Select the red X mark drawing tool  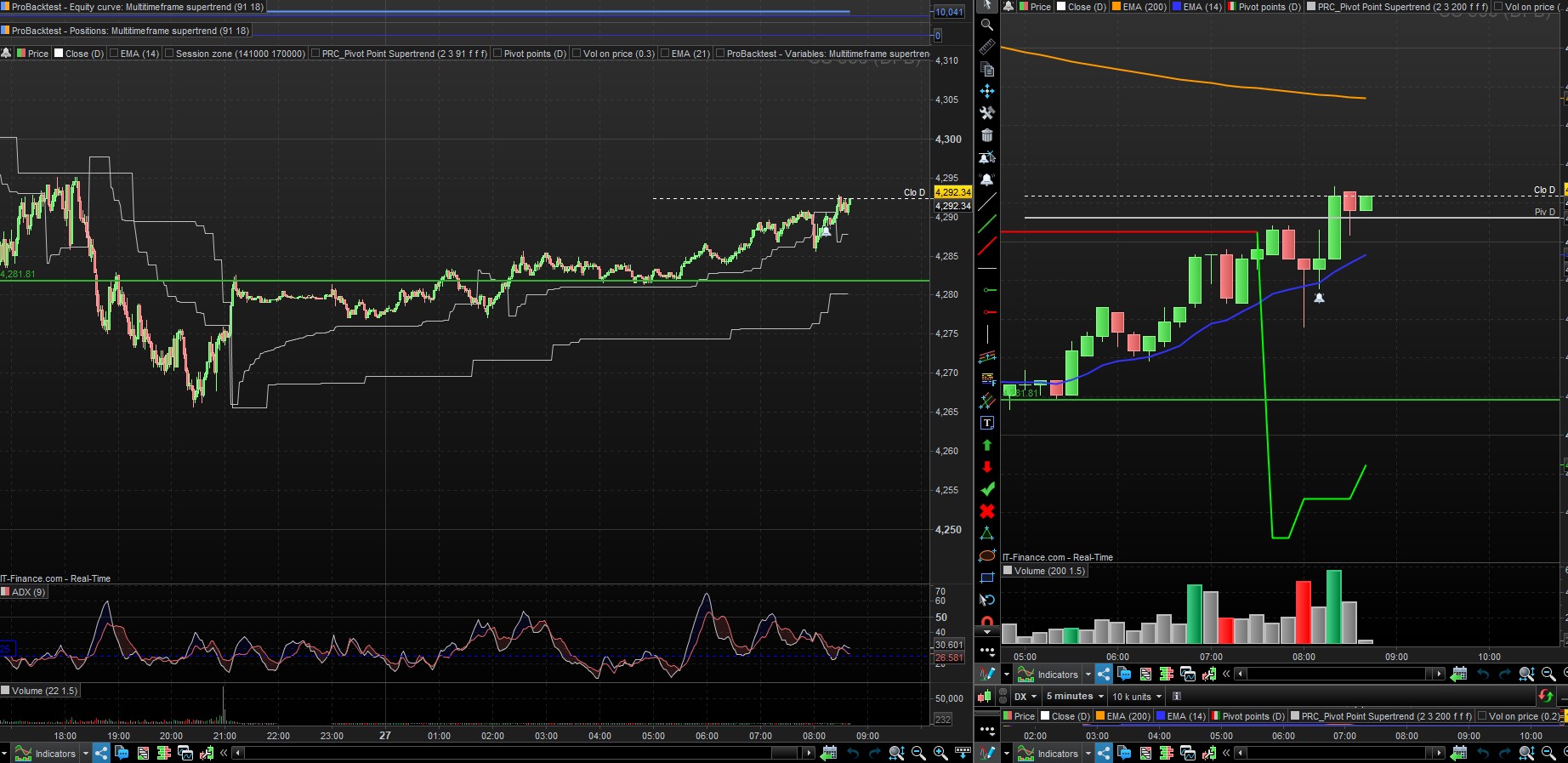[x=986, y=511]
